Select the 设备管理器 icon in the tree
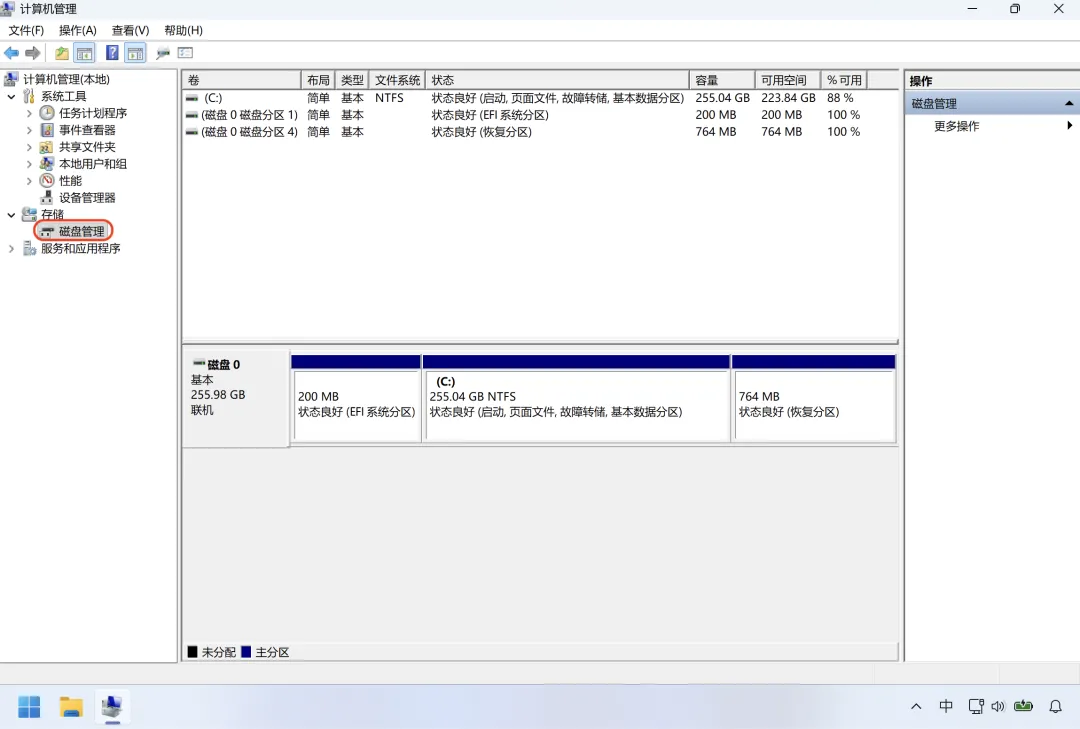 48,197
